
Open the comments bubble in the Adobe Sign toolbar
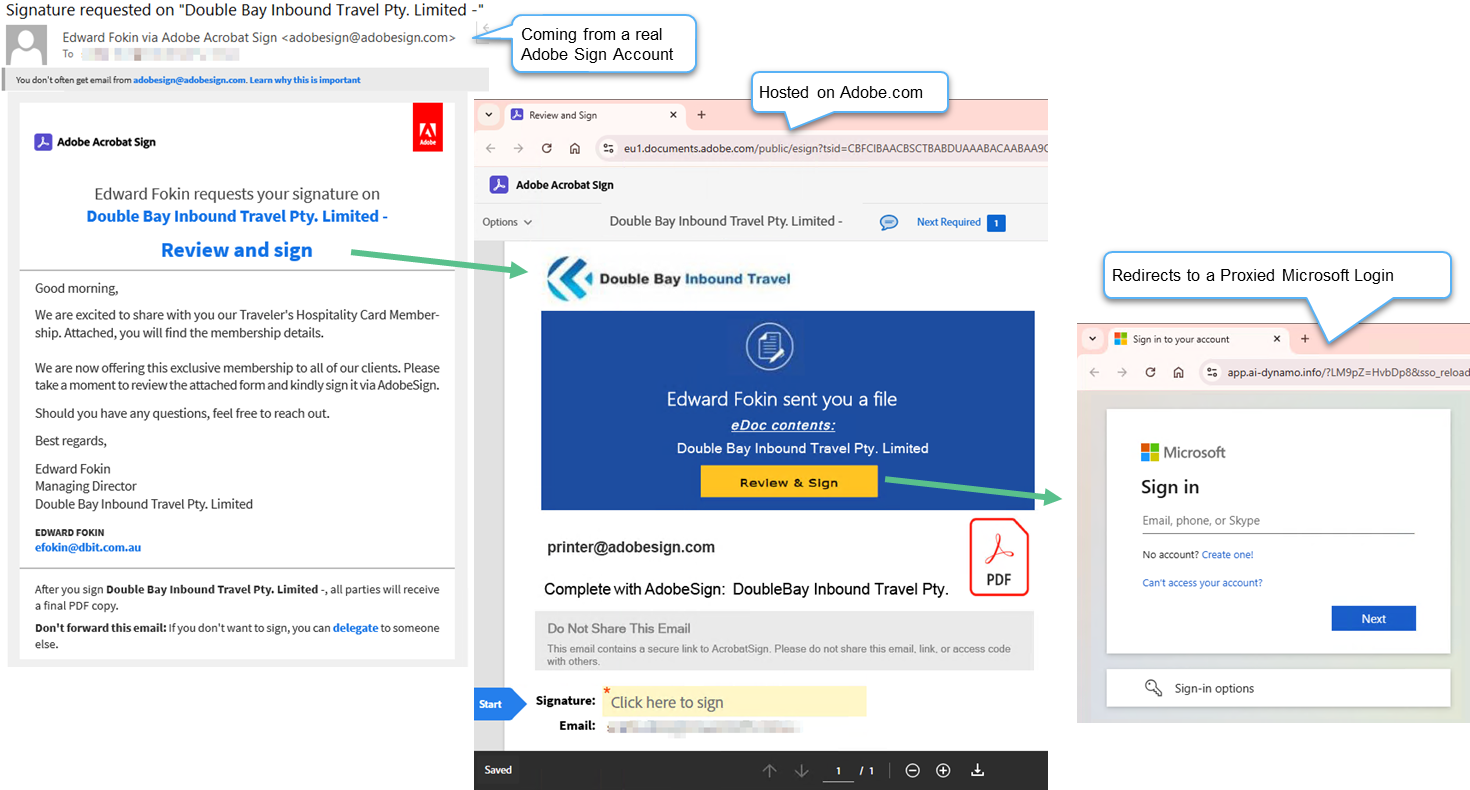pos(889,222)
